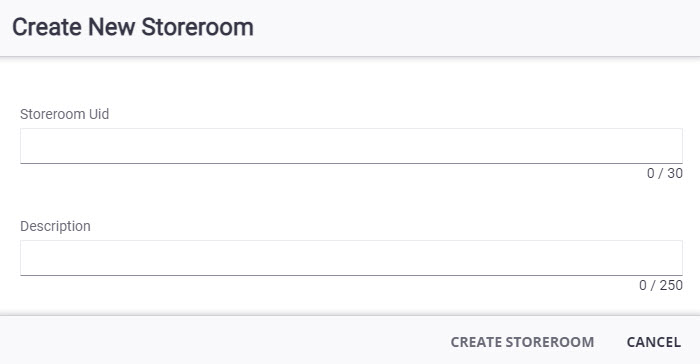Select the Storeroom Uid field label

[64, 114]
